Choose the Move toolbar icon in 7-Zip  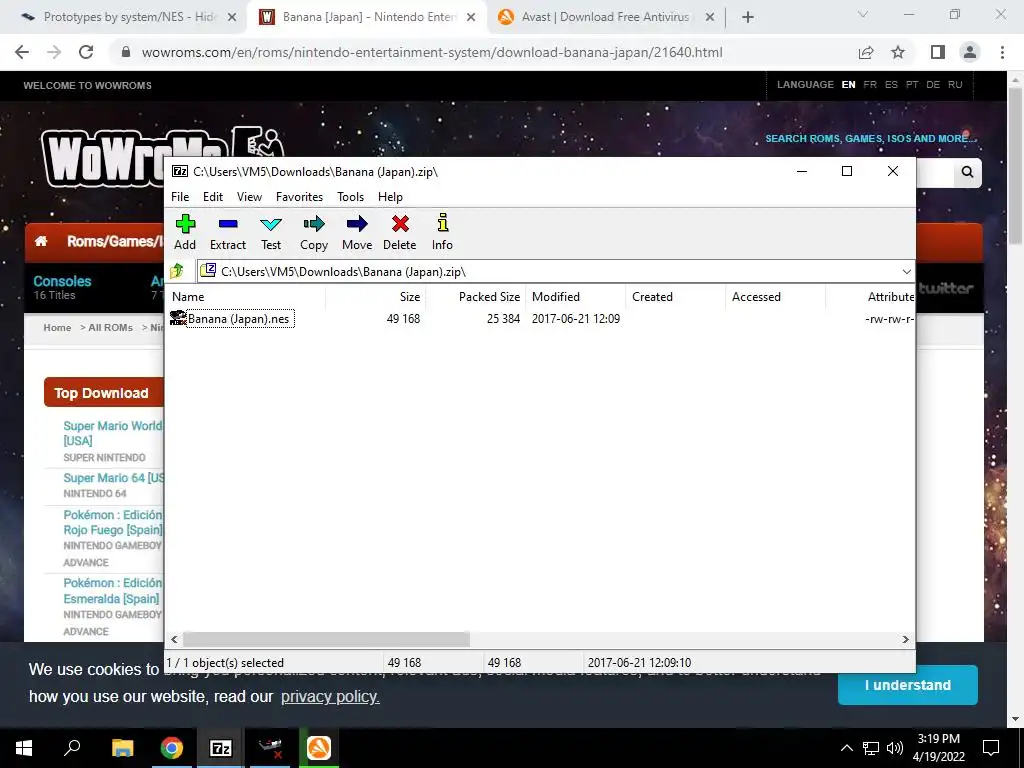(357, 232)
